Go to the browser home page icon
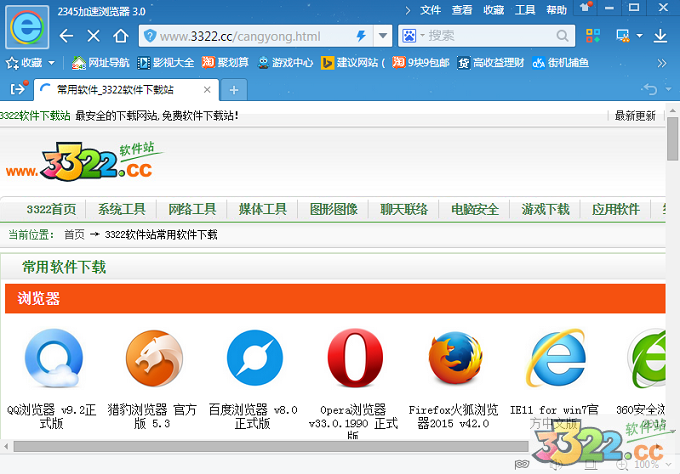The image size is (680, 474). tap(121, 36)
